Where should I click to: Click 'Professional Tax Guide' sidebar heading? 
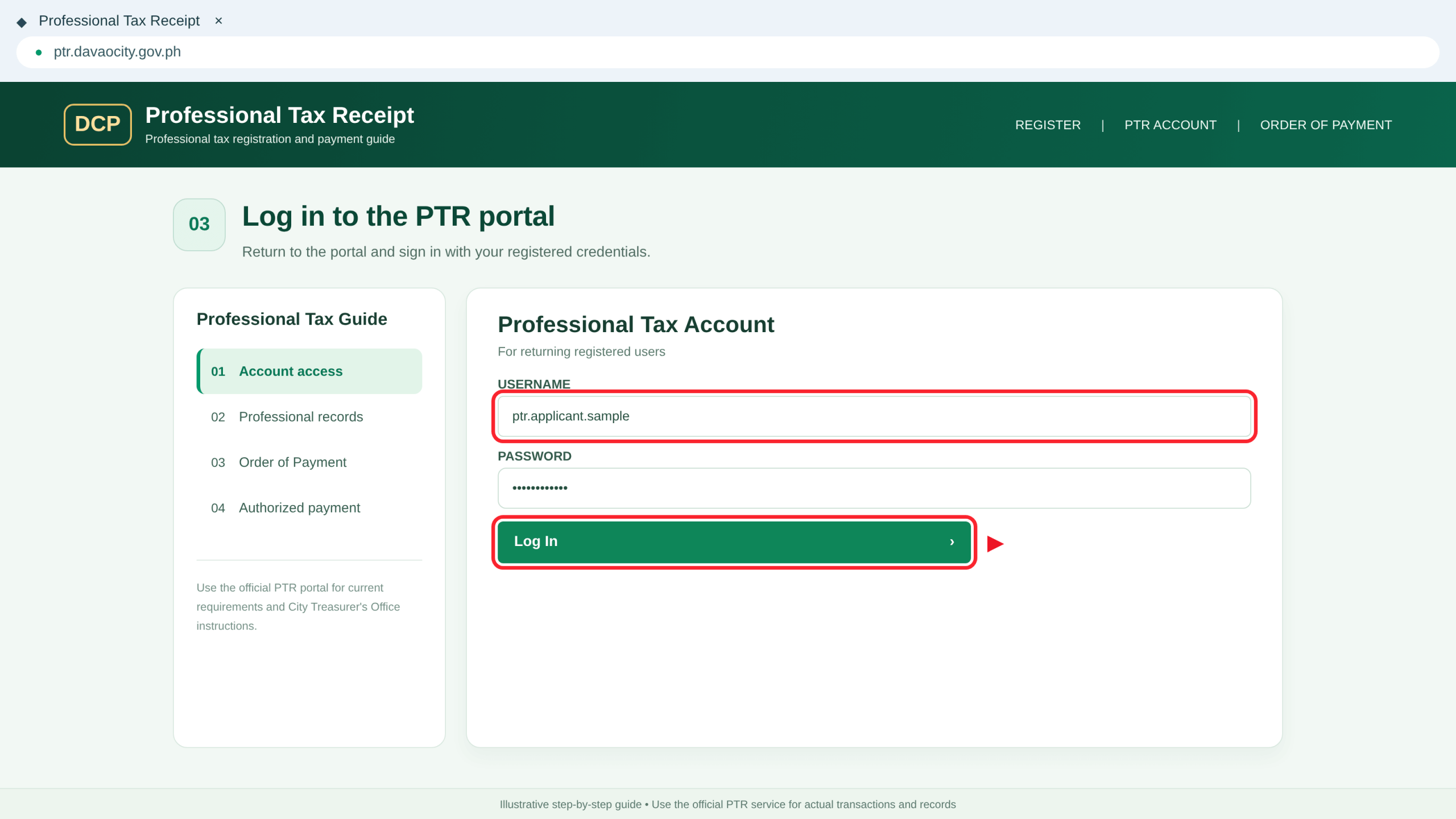(292, 319)
